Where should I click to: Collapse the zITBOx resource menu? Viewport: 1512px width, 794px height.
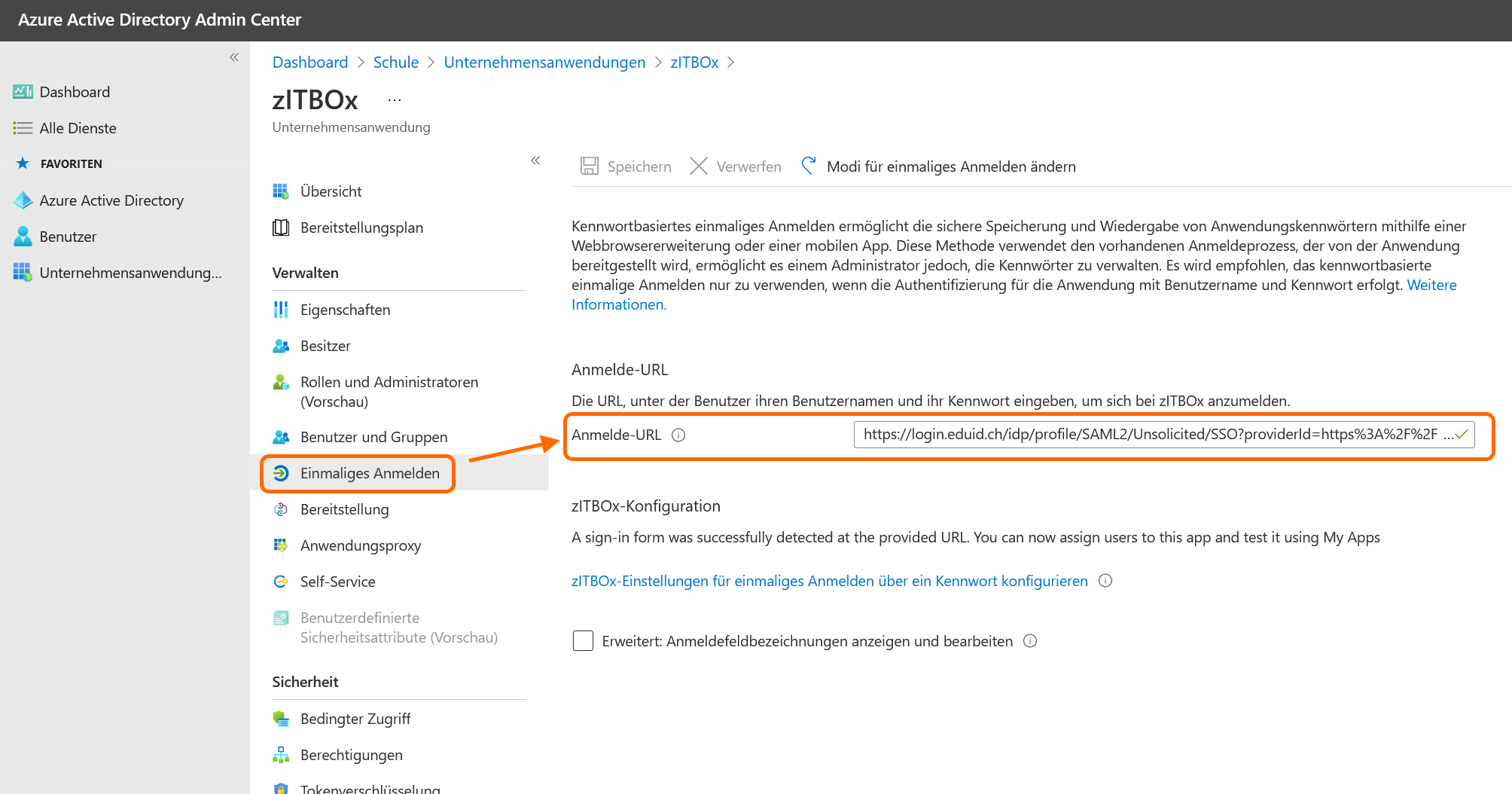pos(535,160)
